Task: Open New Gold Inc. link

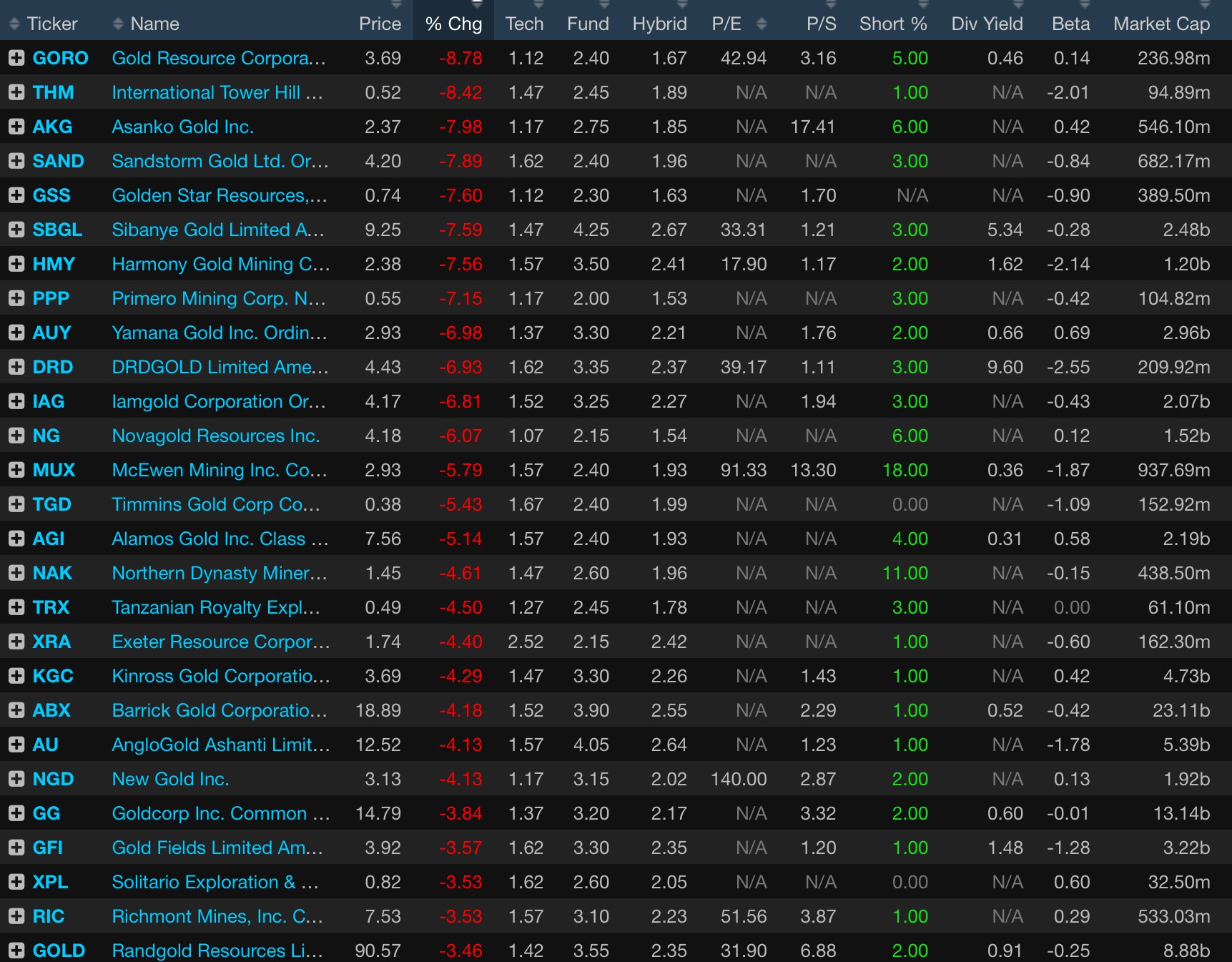Action: pyautogui.click(x=170, y=779)
